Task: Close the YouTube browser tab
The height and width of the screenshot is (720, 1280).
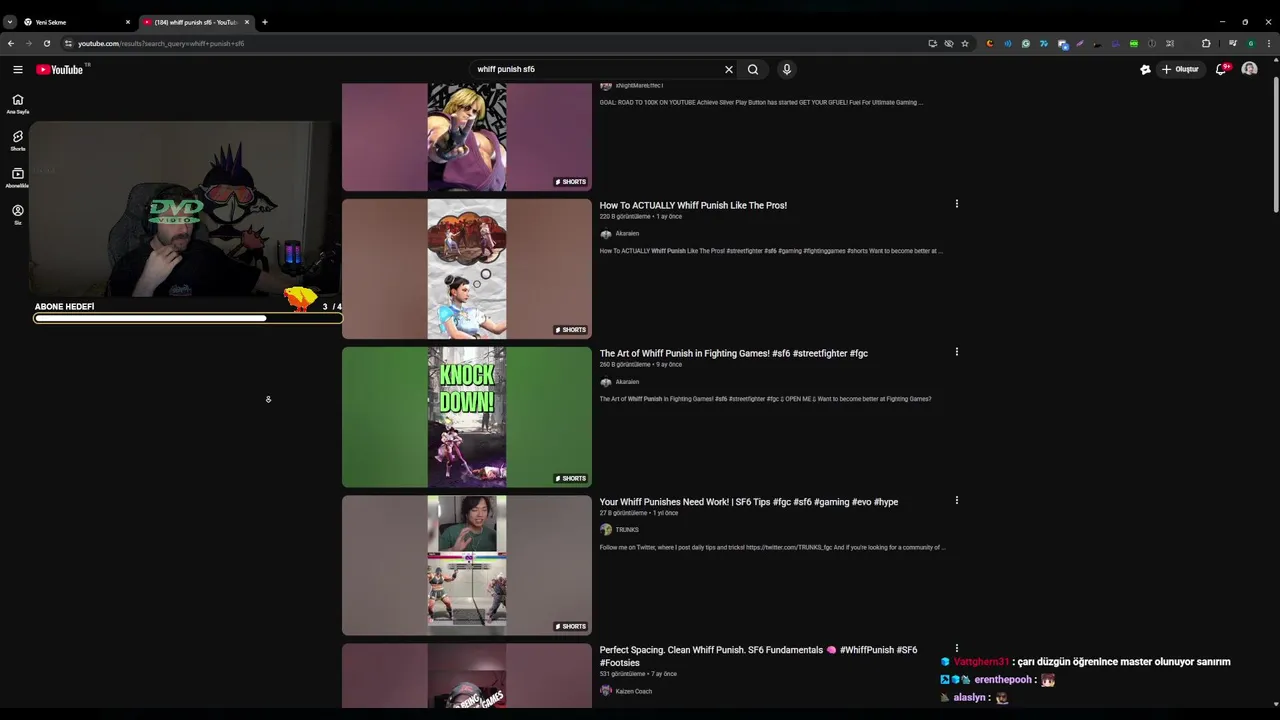Action: [248, 22]
